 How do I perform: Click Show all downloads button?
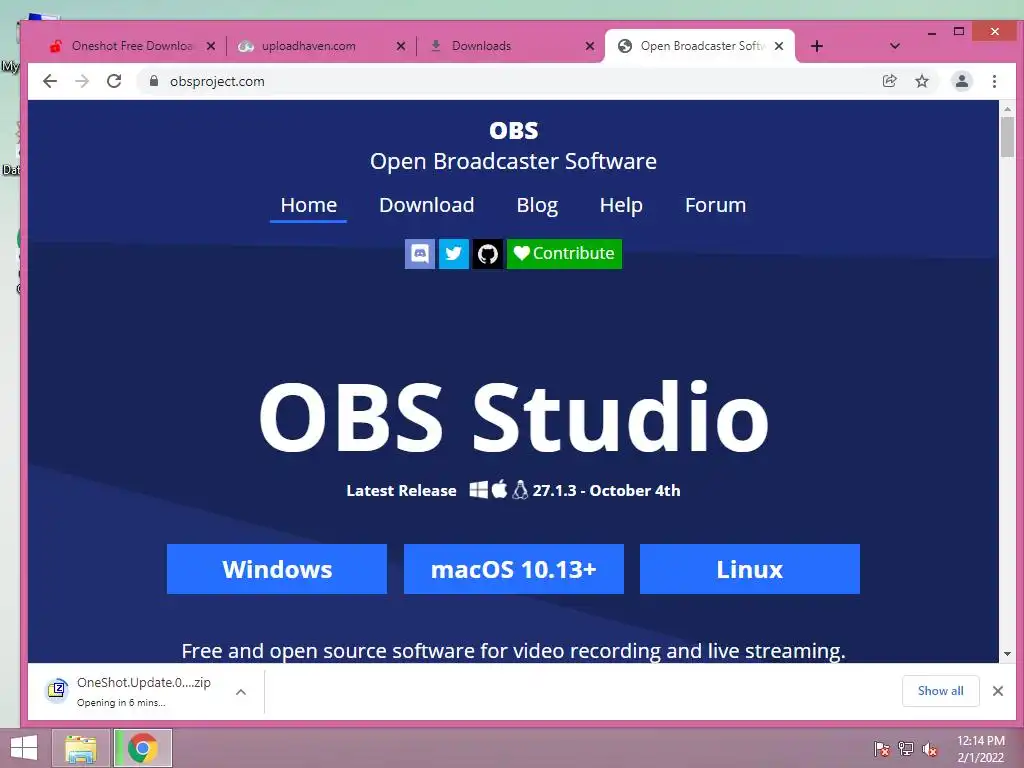[x=940, y=691]
